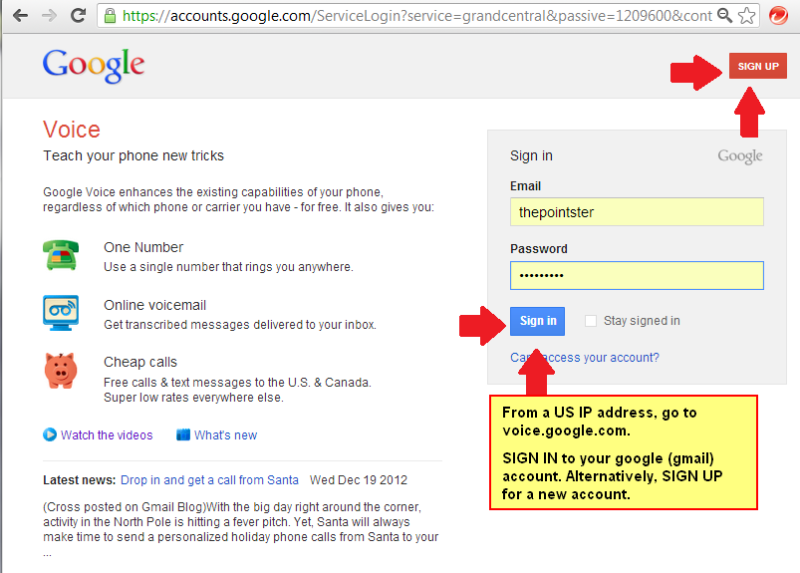Bookmark page with the star icon
Viewport: 800px width, 573px height.
[x=747, y=16]
